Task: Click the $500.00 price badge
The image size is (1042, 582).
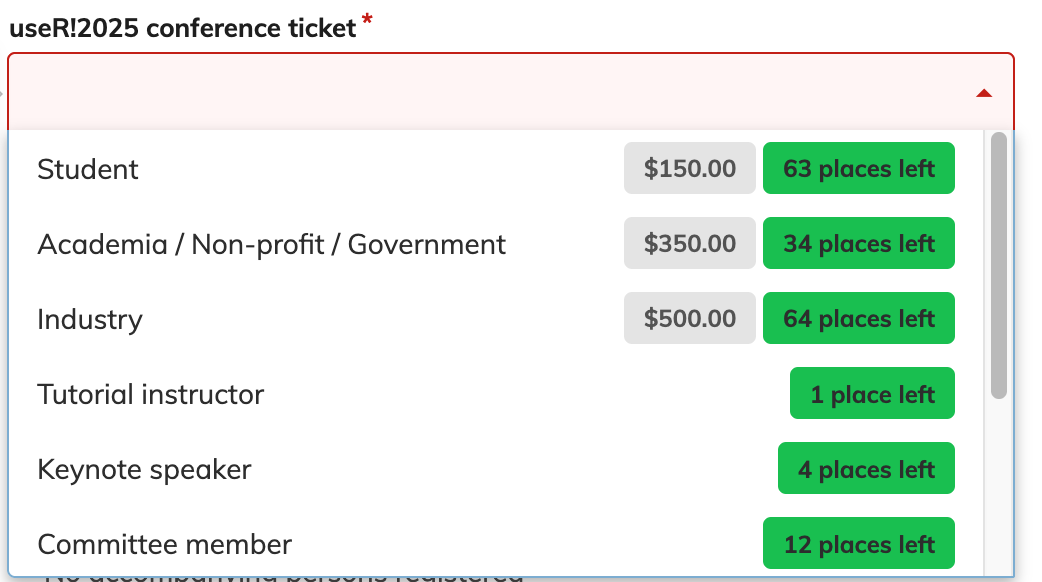Action: pos(689,318)
